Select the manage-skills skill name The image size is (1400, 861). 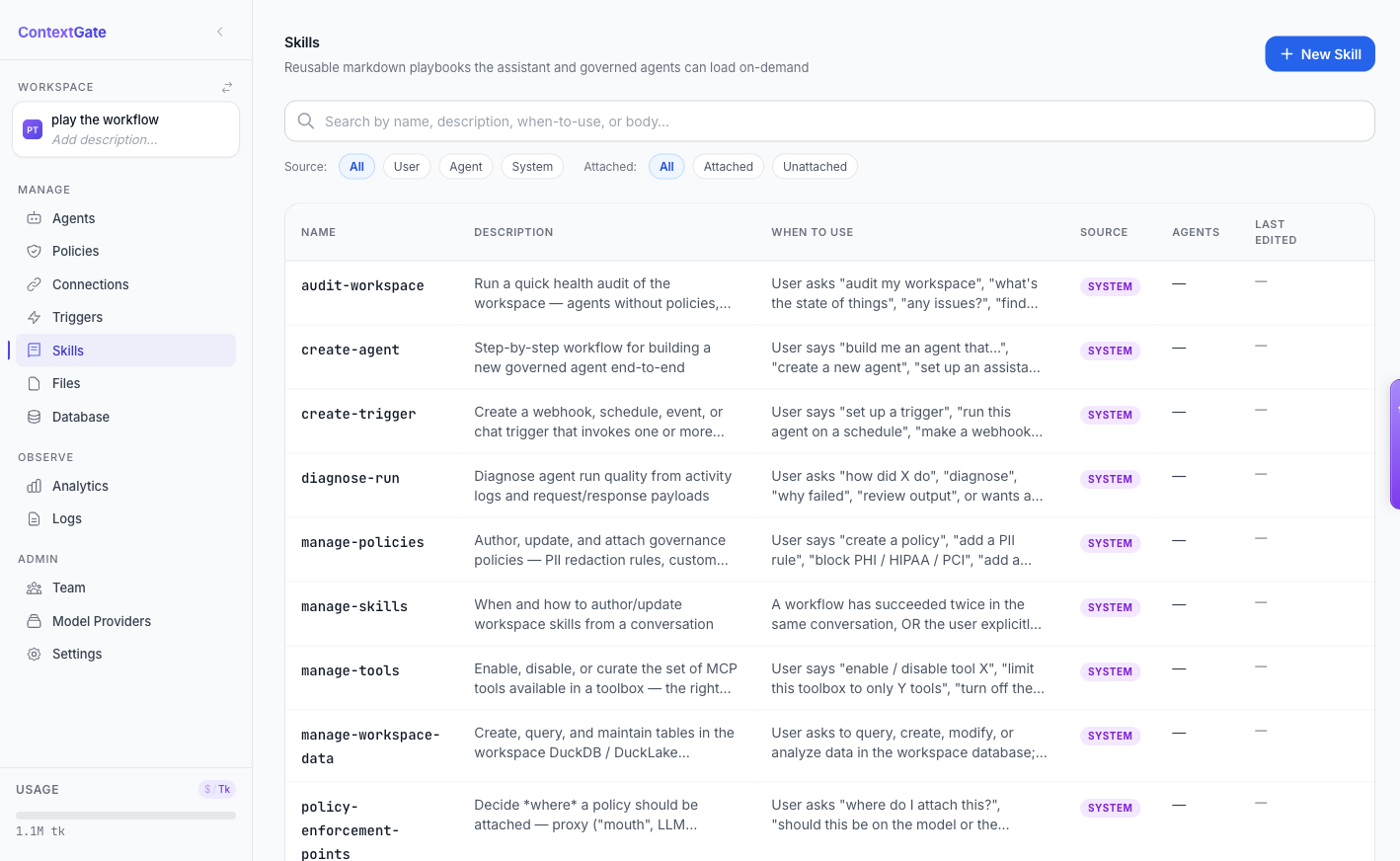pos(354,606)
